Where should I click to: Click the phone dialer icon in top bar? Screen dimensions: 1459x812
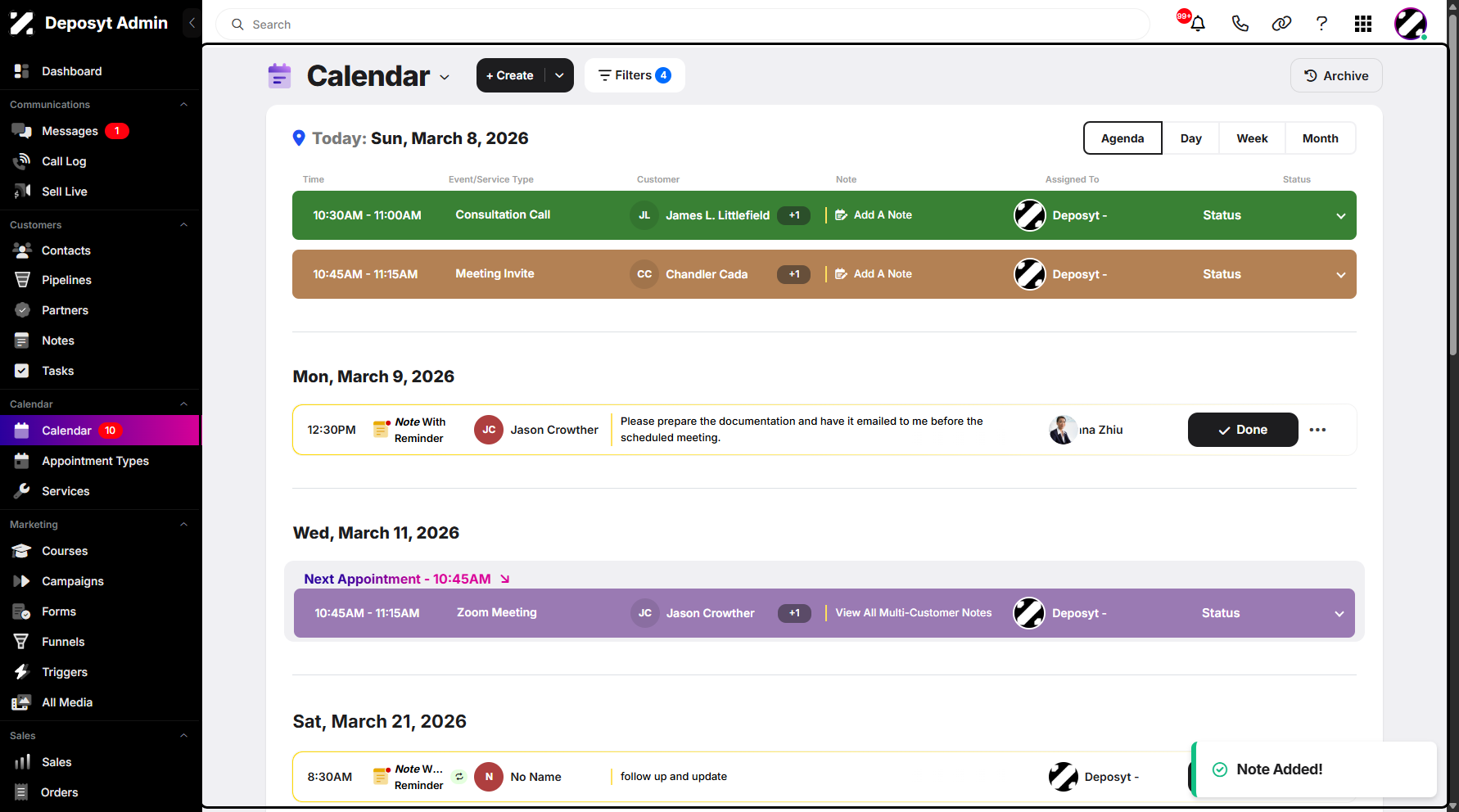1240,24
